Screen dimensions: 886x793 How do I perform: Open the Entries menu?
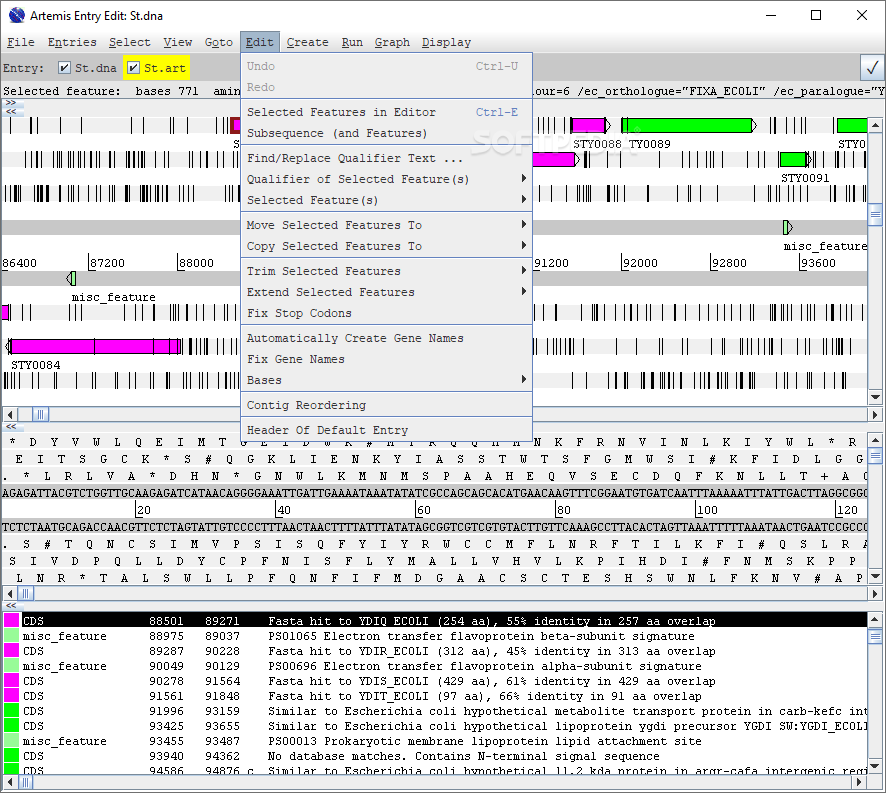pyautogui.click(x=72, y=42)
